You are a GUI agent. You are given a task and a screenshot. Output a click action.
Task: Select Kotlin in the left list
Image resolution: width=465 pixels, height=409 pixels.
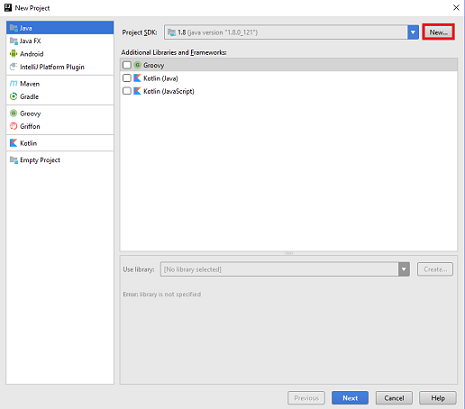coord(60,143)
